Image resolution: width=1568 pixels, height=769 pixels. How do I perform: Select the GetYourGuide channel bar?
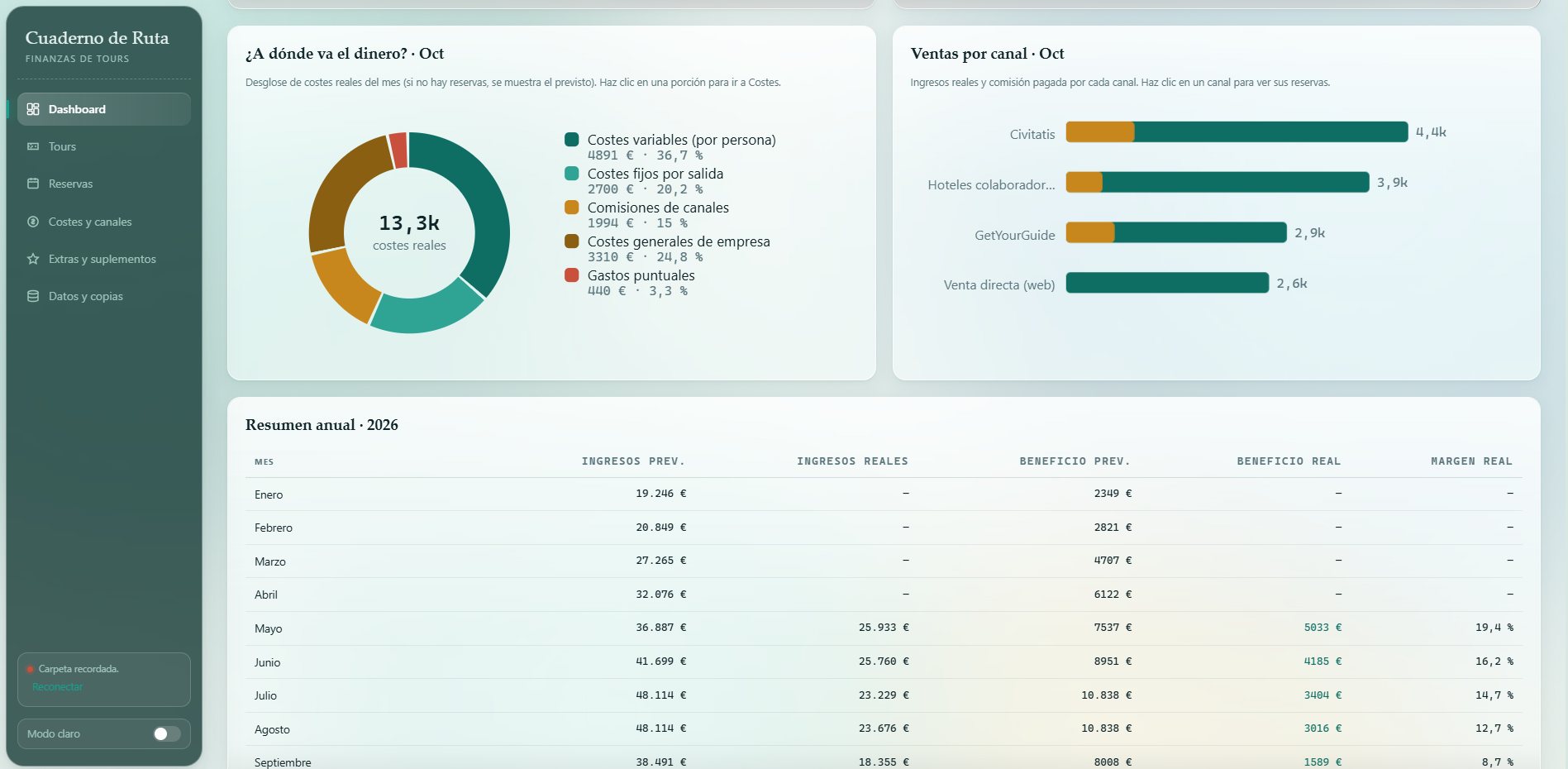(x=1176, y=232)
